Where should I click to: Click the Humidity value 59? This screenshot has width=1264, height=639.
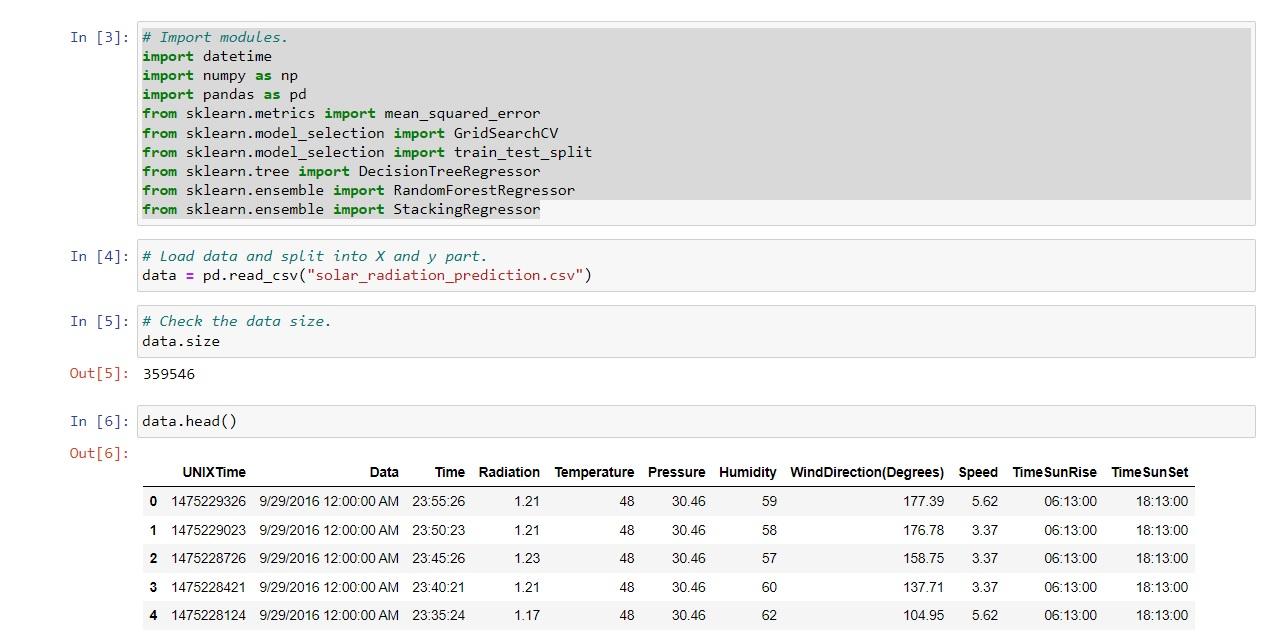click(769, 501)
